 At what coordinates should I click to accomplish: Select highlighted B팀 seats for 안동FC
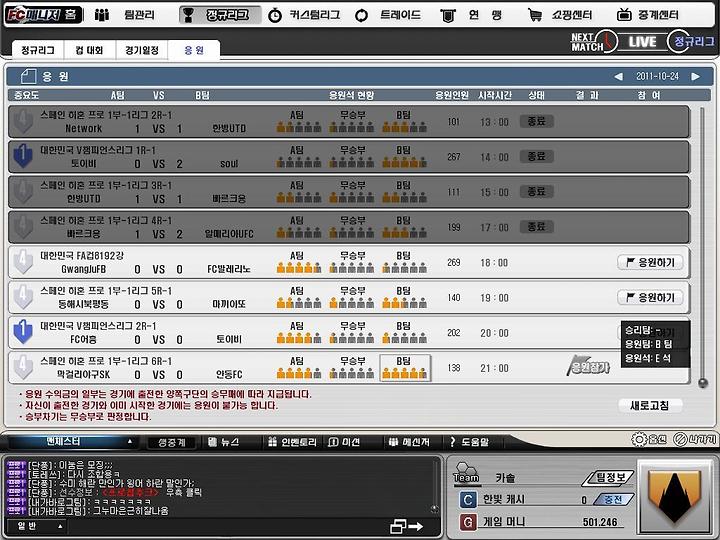click(x=405, y=368)
